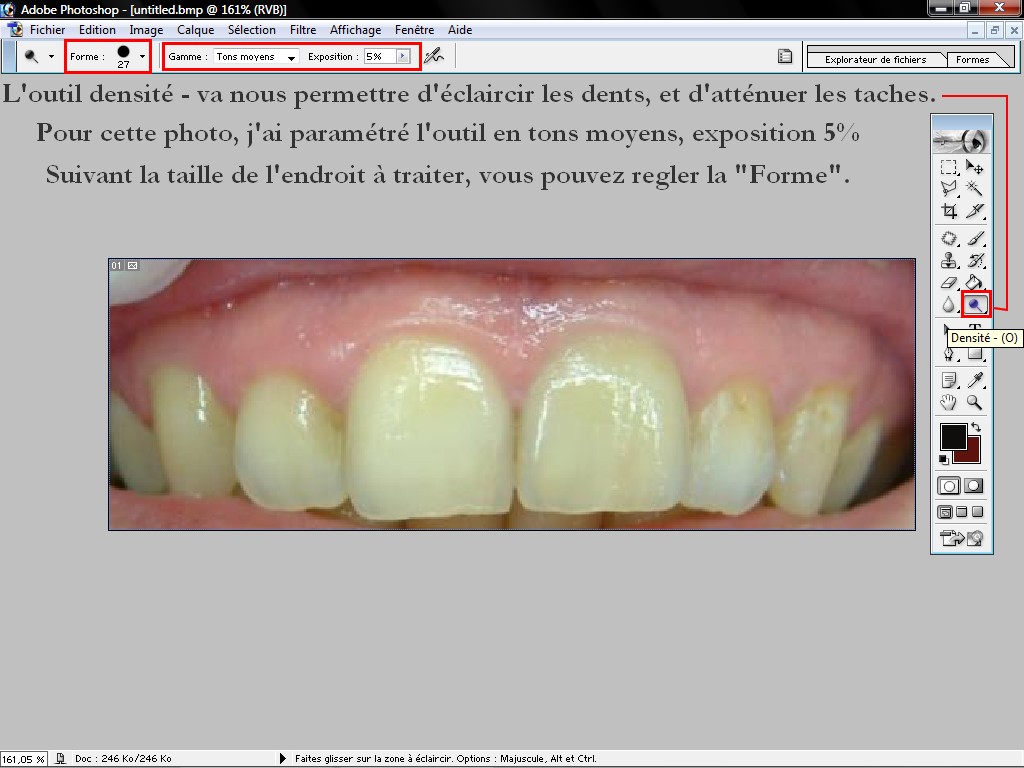Open the Explorateur de fichiers tab
Screen dimensions: 1024x768
pos(875,59)
